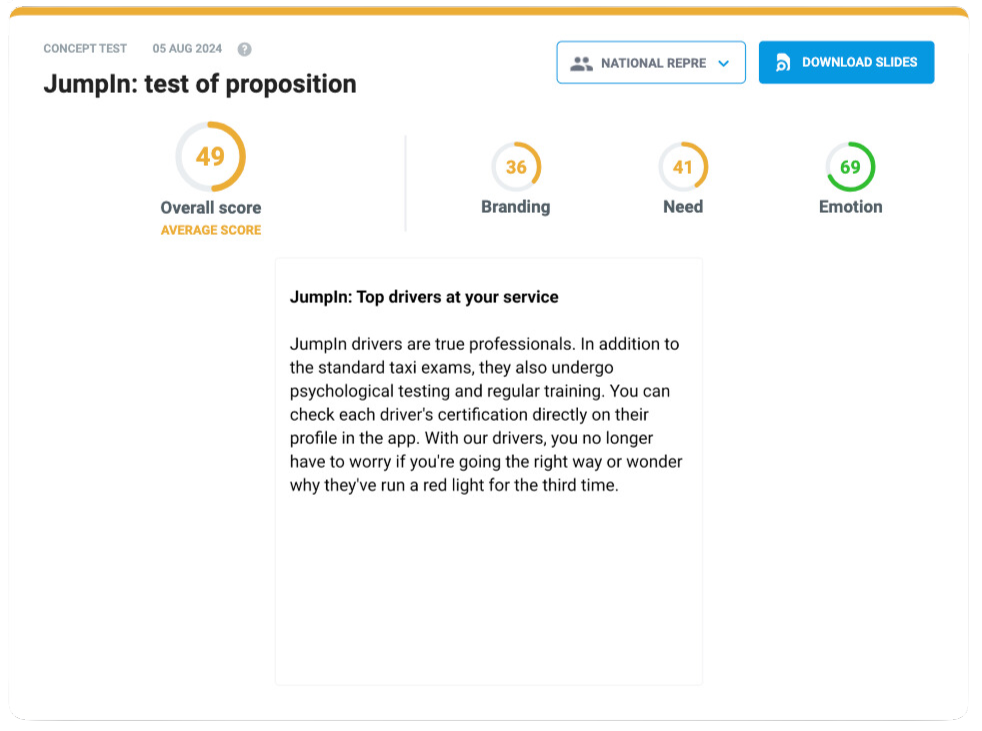
Task: Click the JumpIn drivers concept description paragraph
Action: 486,415
